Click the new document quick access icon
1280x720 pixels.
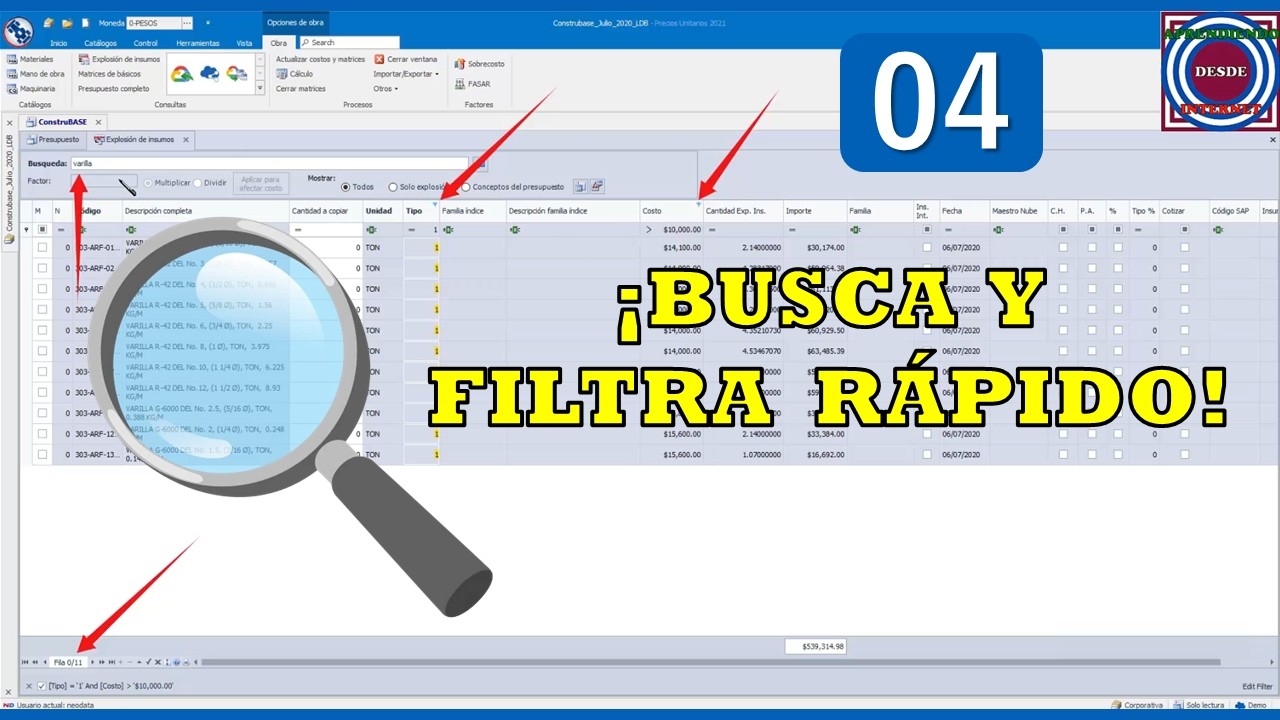(x=85, y=23)
